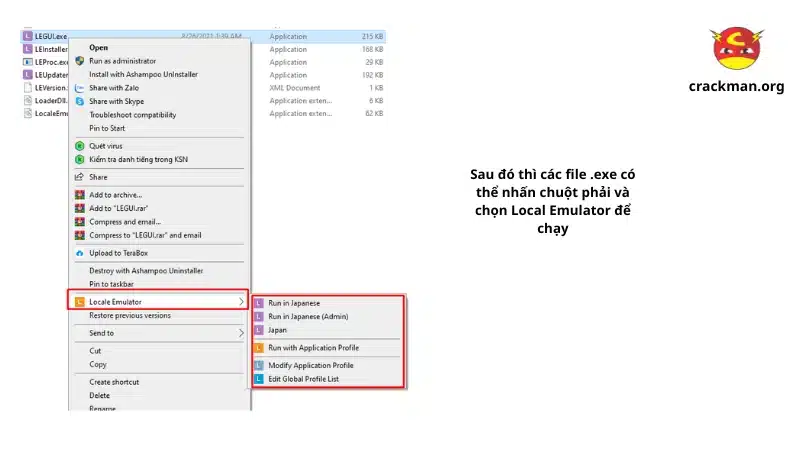Select Run in Japanese
800x450 pixels.
click(294, 303)
